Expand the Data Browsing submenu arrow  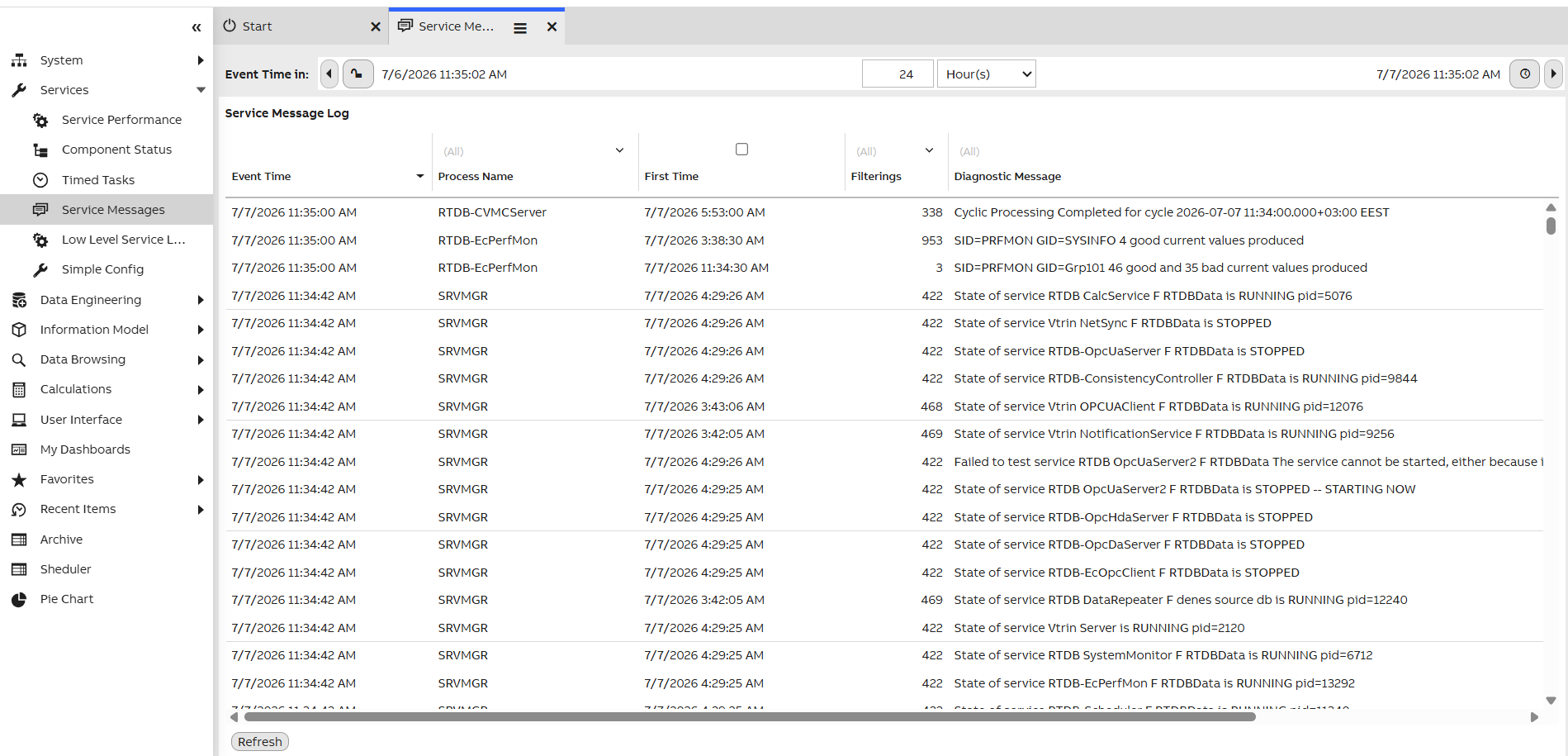point(201,360)
